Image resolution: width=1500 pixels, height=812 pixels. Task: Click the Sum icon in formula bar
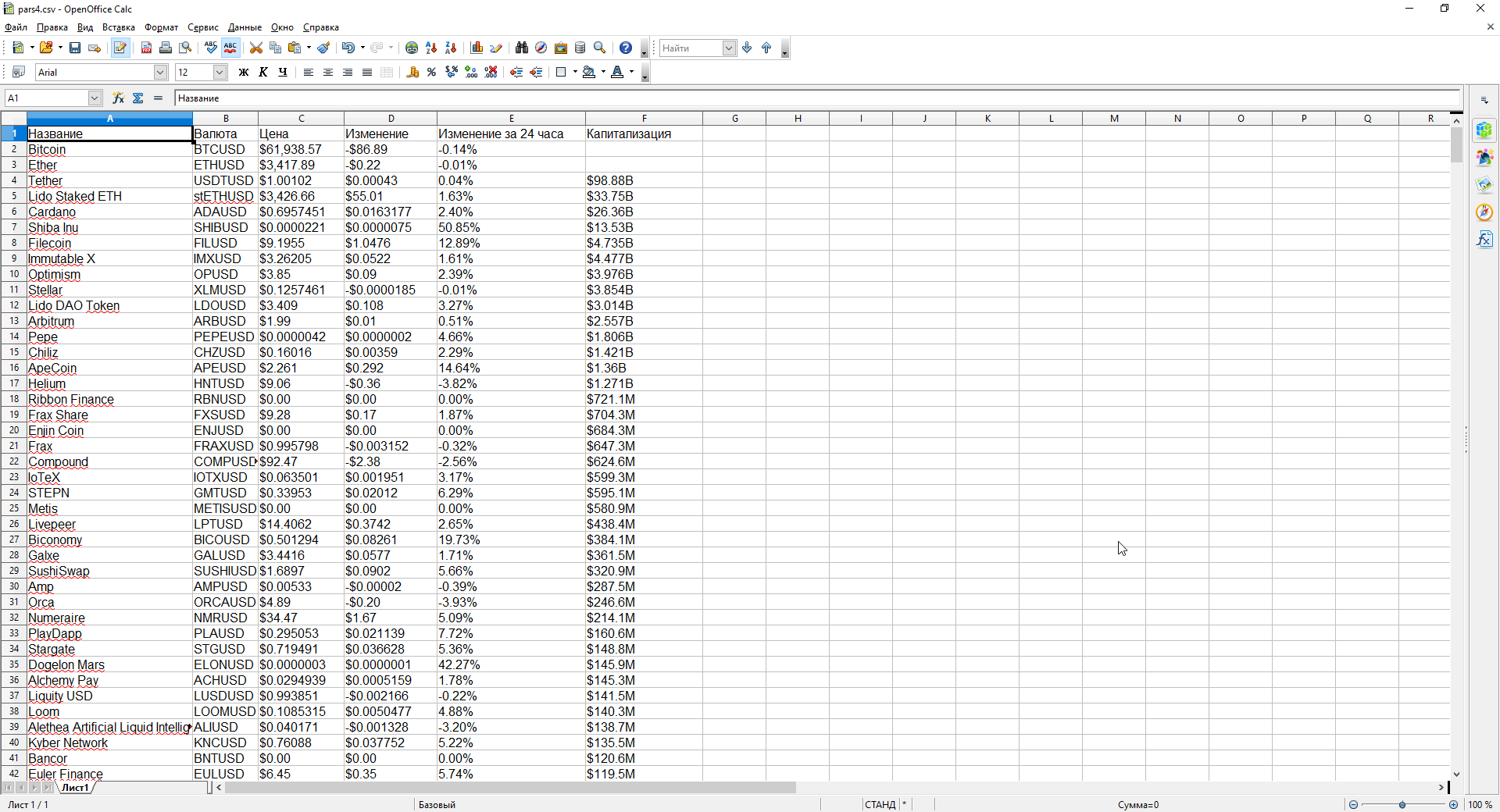(138, 98)
